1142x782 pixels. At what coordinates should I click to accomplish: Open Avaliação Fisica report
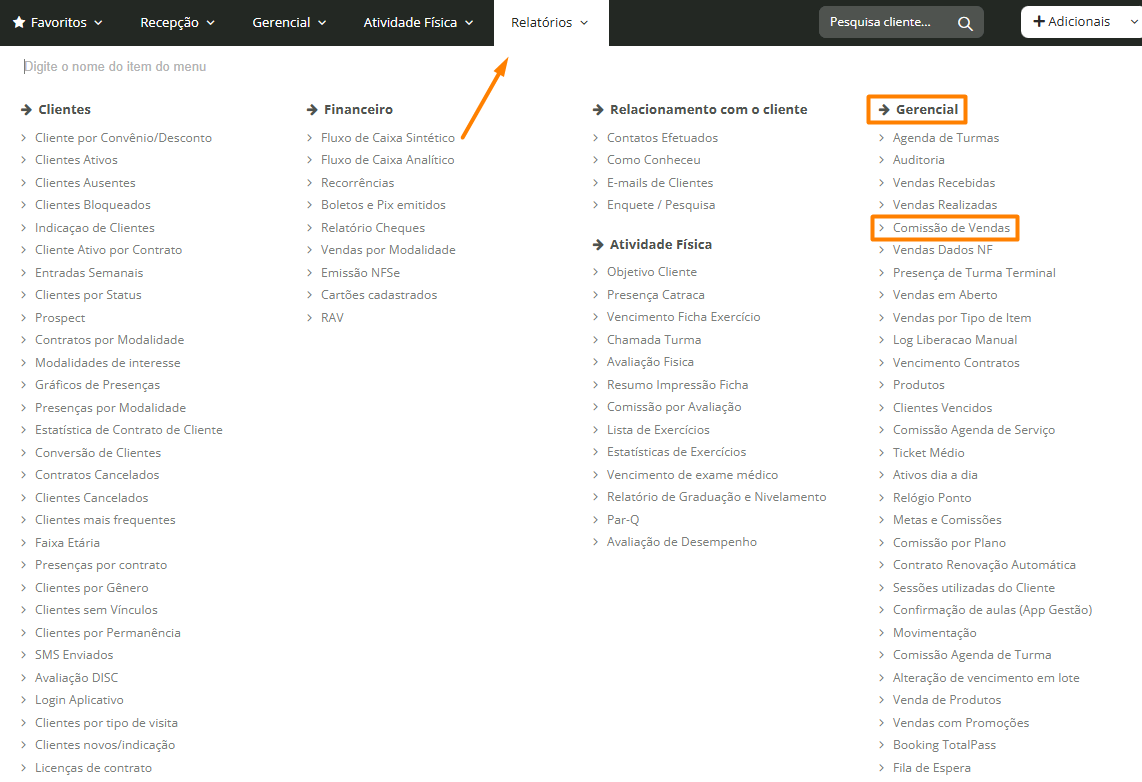click(650, 362)
